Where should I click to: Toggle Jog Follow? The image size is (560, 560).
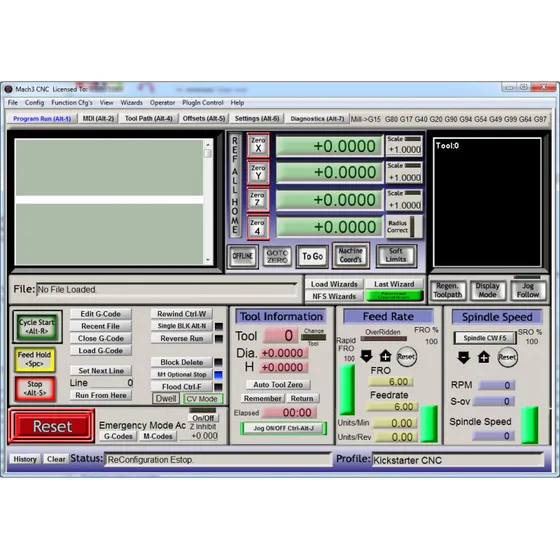coord(528,290)
